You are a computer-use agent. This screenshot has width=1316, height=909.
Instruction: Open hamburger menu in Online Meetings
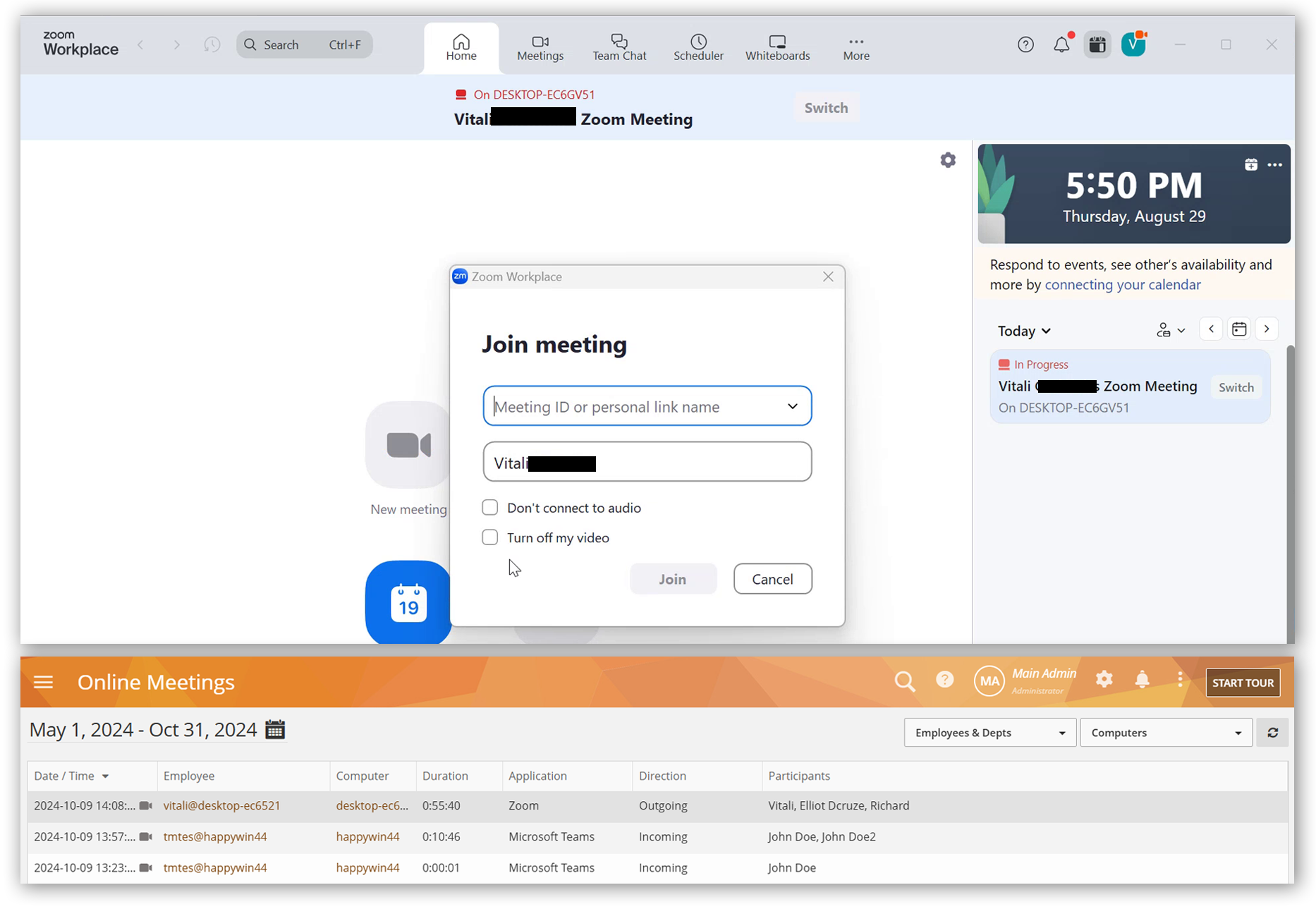[43, 682]
